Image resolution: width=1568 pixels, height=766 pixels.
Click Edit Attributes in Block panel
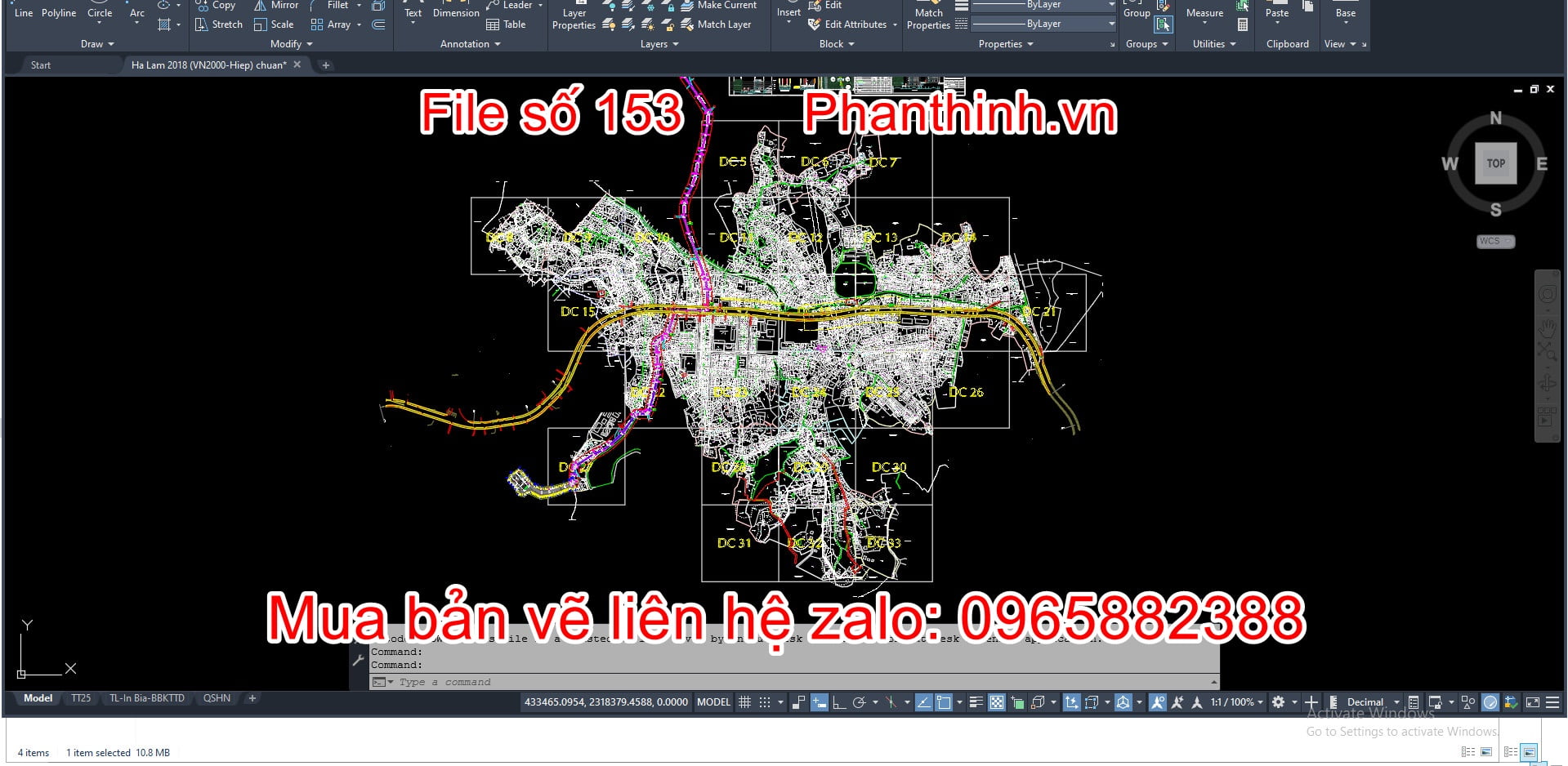tap(847, 24)
